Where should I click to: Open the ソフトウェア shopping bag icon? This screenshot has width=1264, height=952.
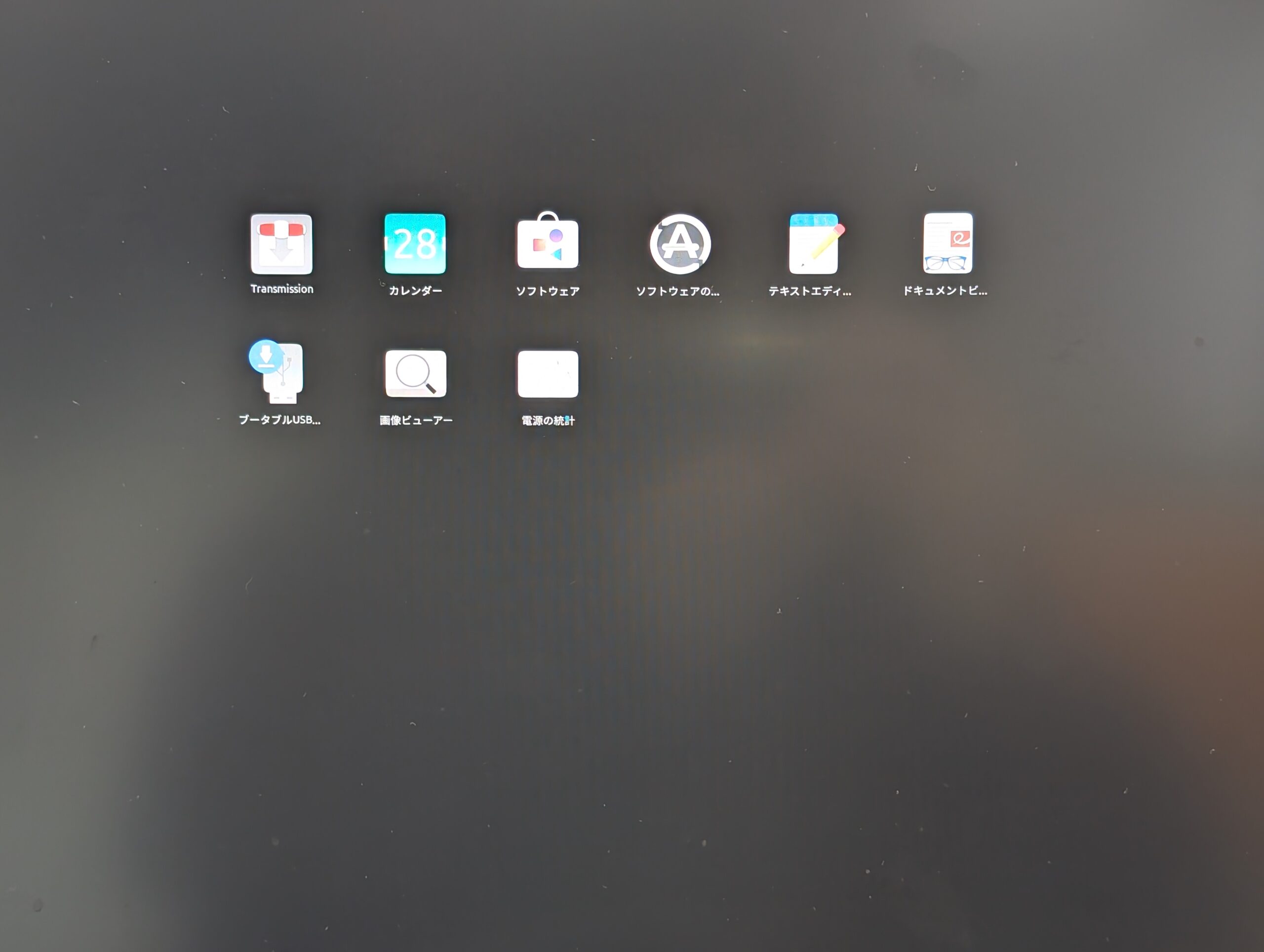pyautogui.click(x=548, y=244)
